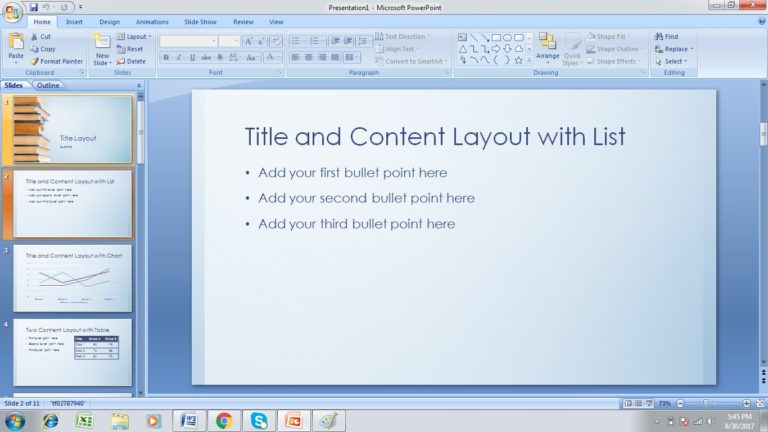Select the Text Box shape tool

[x=462, y=37]
